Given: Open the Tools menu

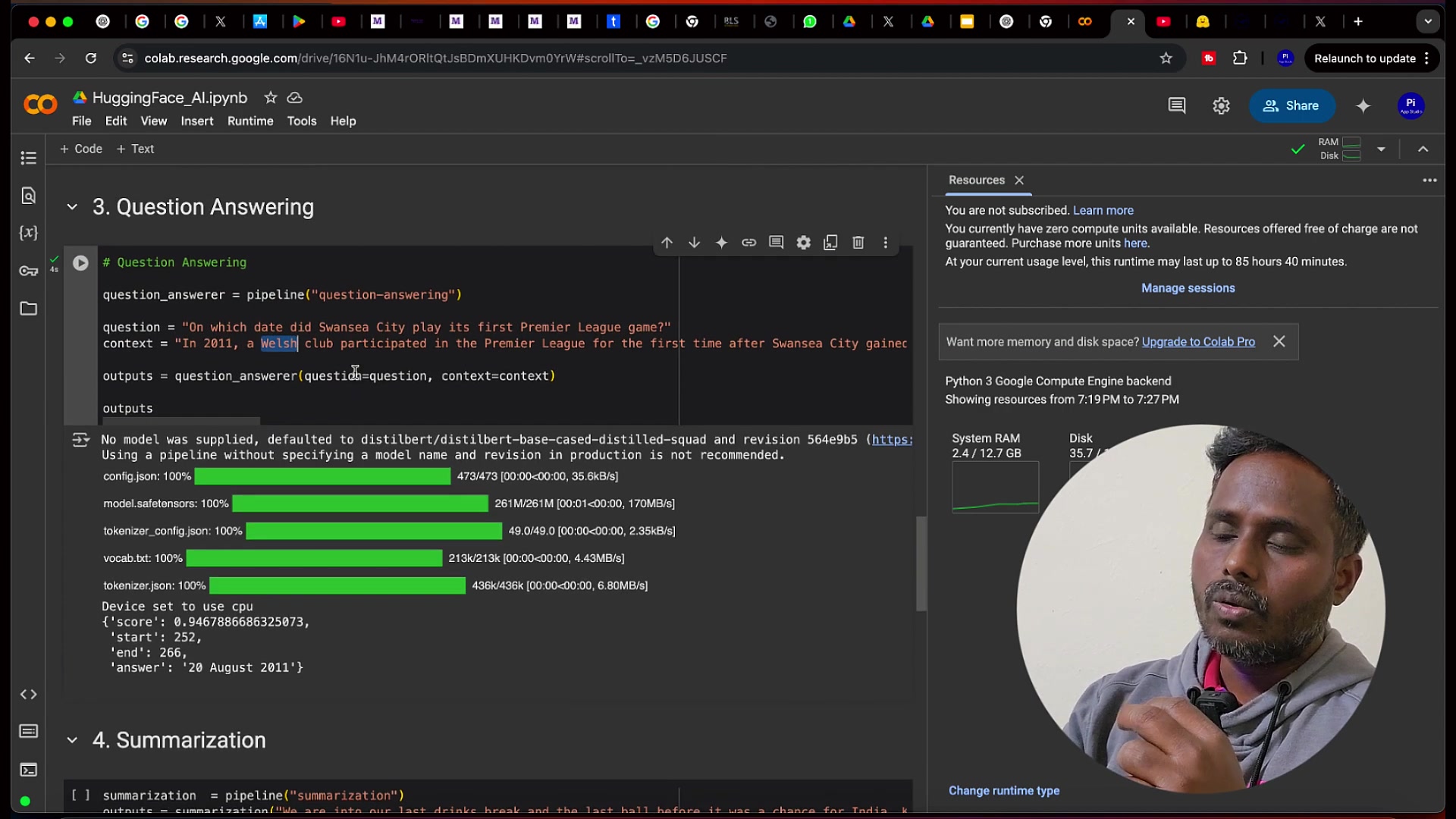Looking at the screenshot, I should coord(302,121).
